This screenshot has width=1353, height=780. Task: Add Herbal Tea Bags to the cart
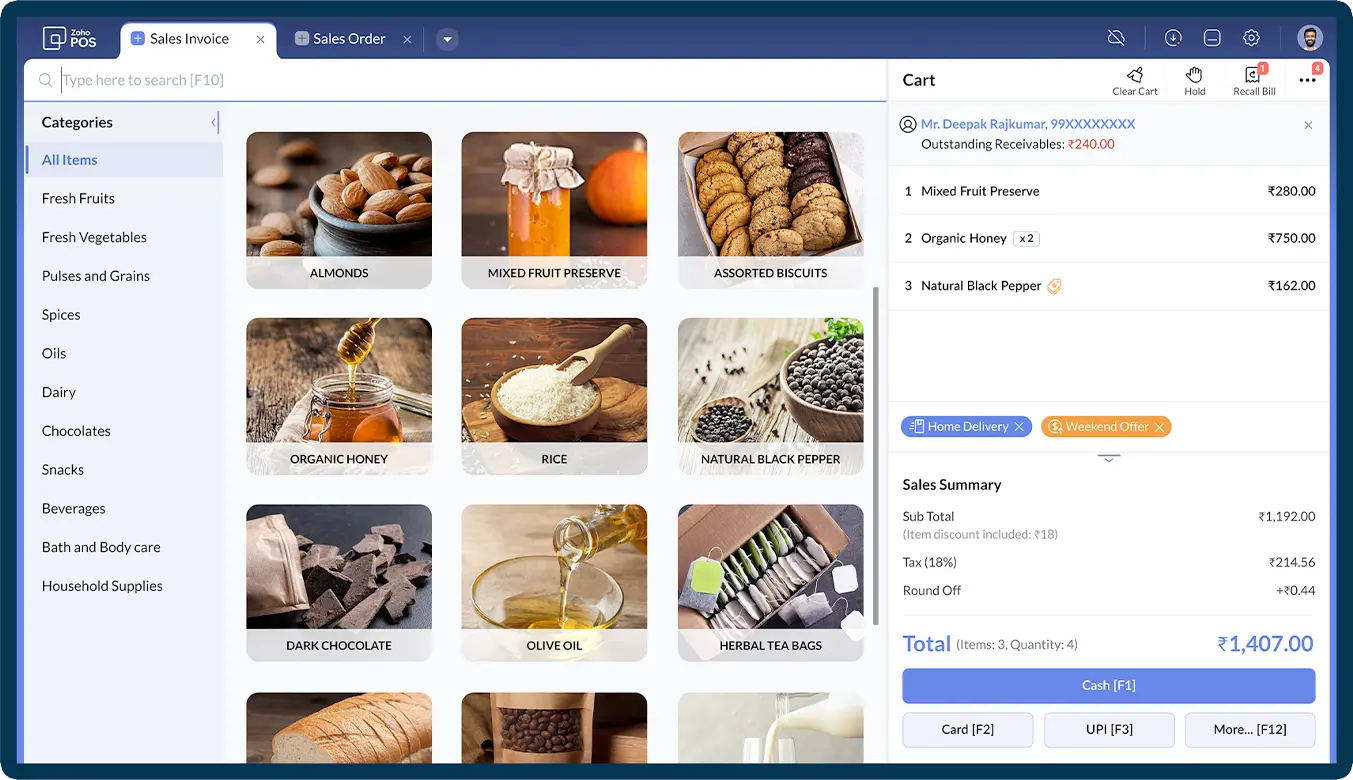click(770, 582)
